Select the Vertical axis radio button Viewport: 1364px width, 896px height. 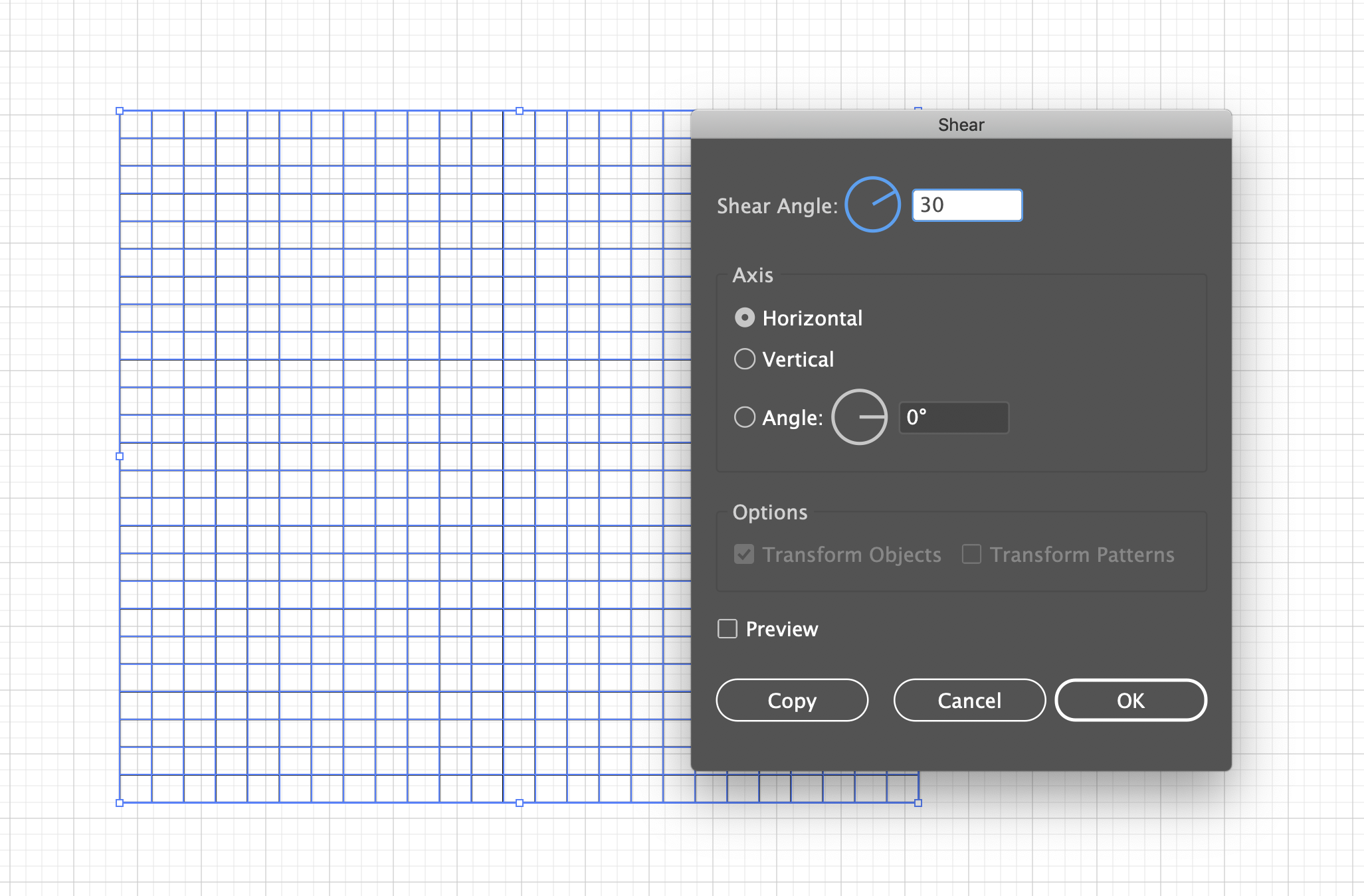click(745, 359)
